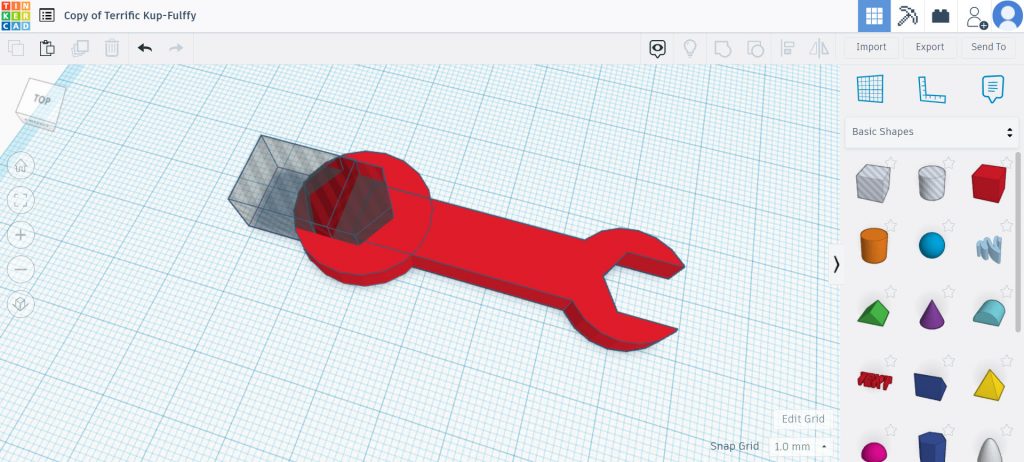The width and height of the screenshot is (1024, 462).
Task: Toggle perspective/orthographic view cube icon
Action: tap(21, 304)
